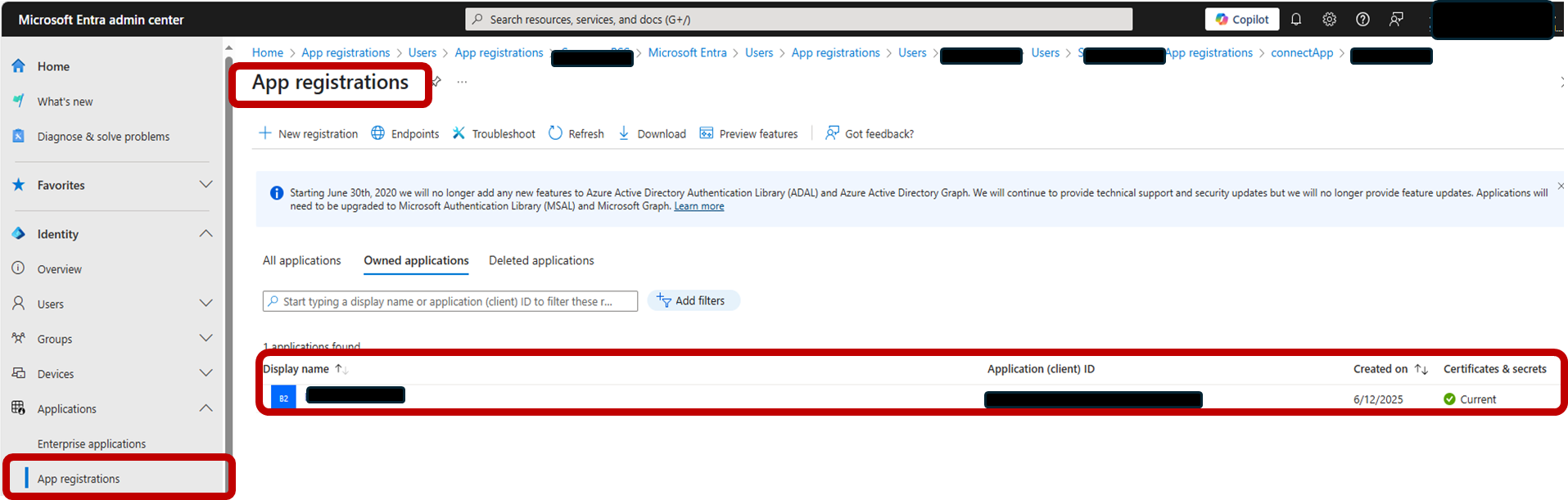Open the help question mark icon
Viewport: 1568px width, 500px height.
(x=1362, y=20)
